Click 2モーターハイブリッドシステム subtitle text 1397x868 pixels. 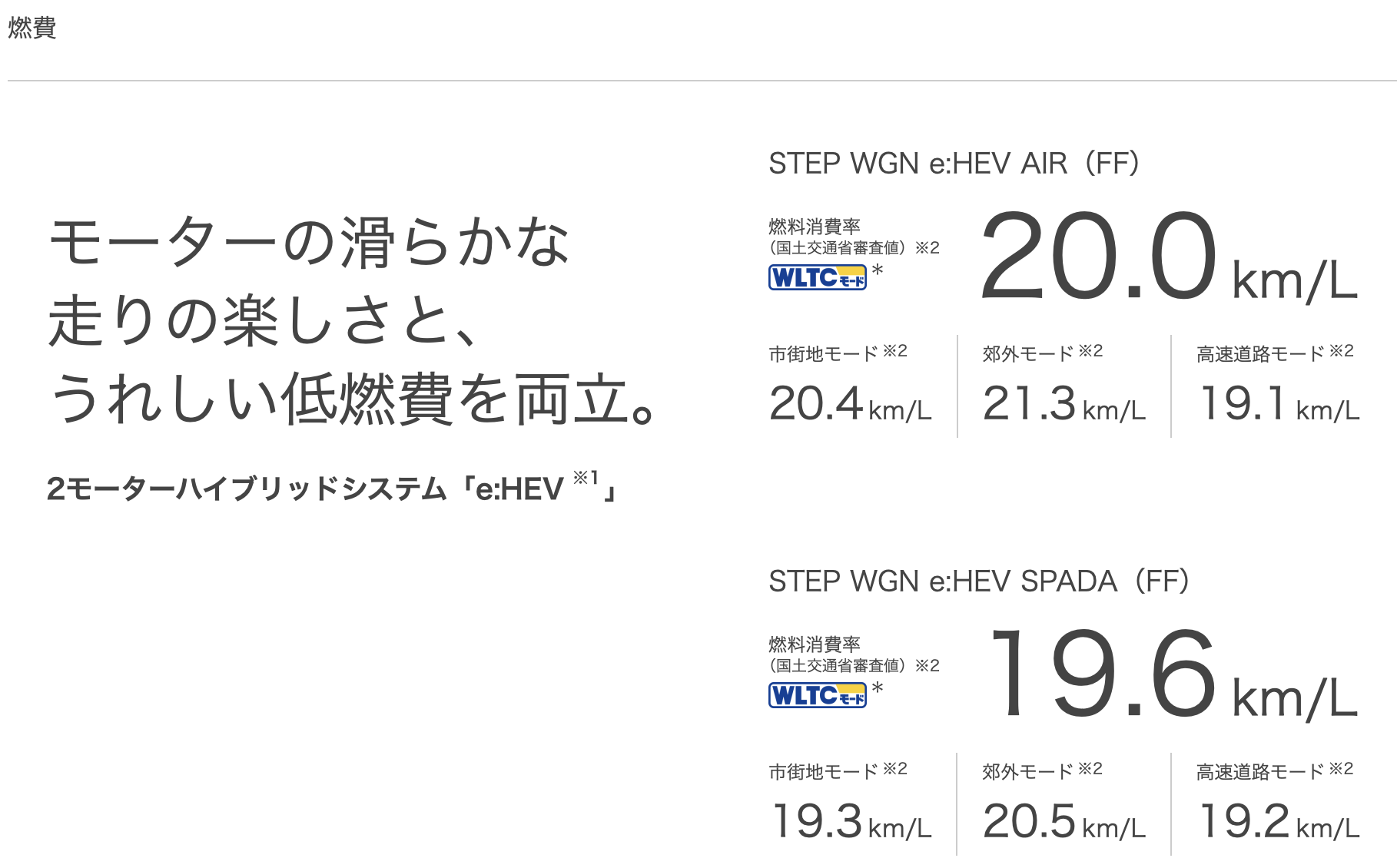pos(246,489)
